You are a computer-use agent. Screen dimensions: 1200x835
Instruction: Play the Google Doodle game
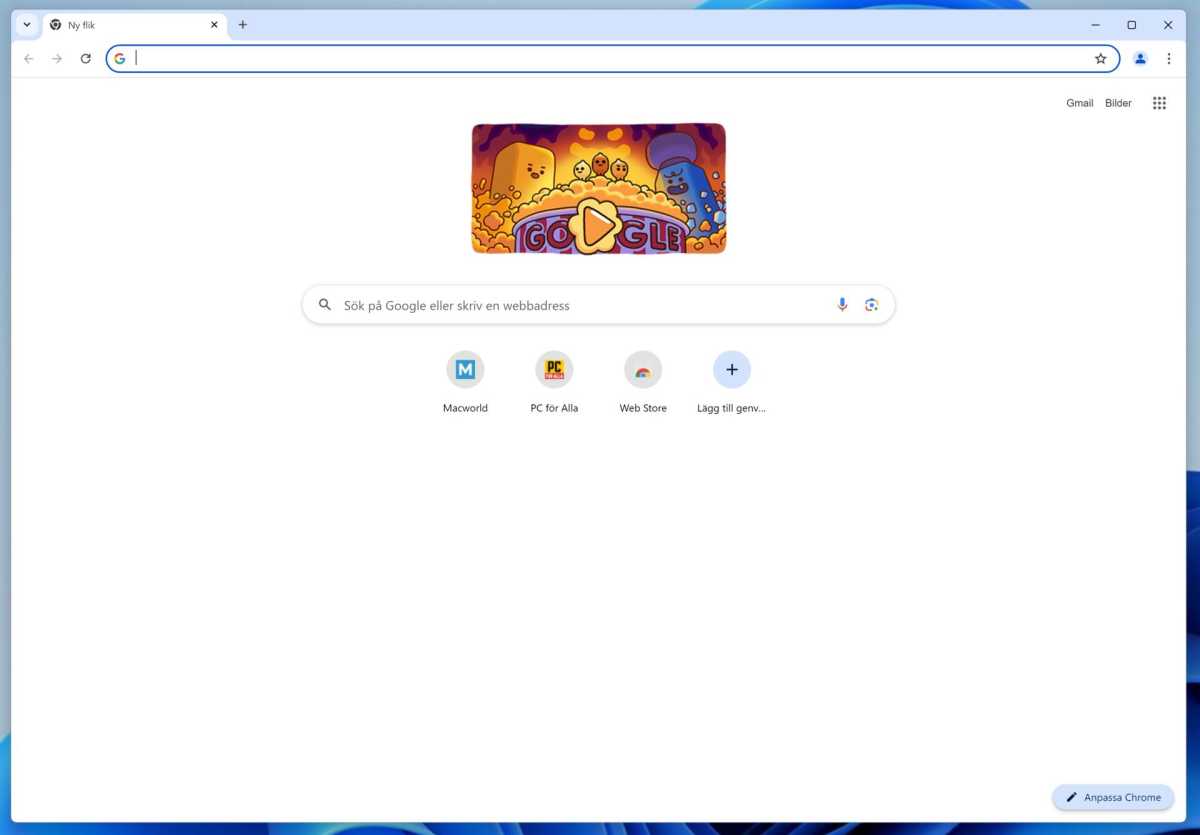tap(598, 227)
